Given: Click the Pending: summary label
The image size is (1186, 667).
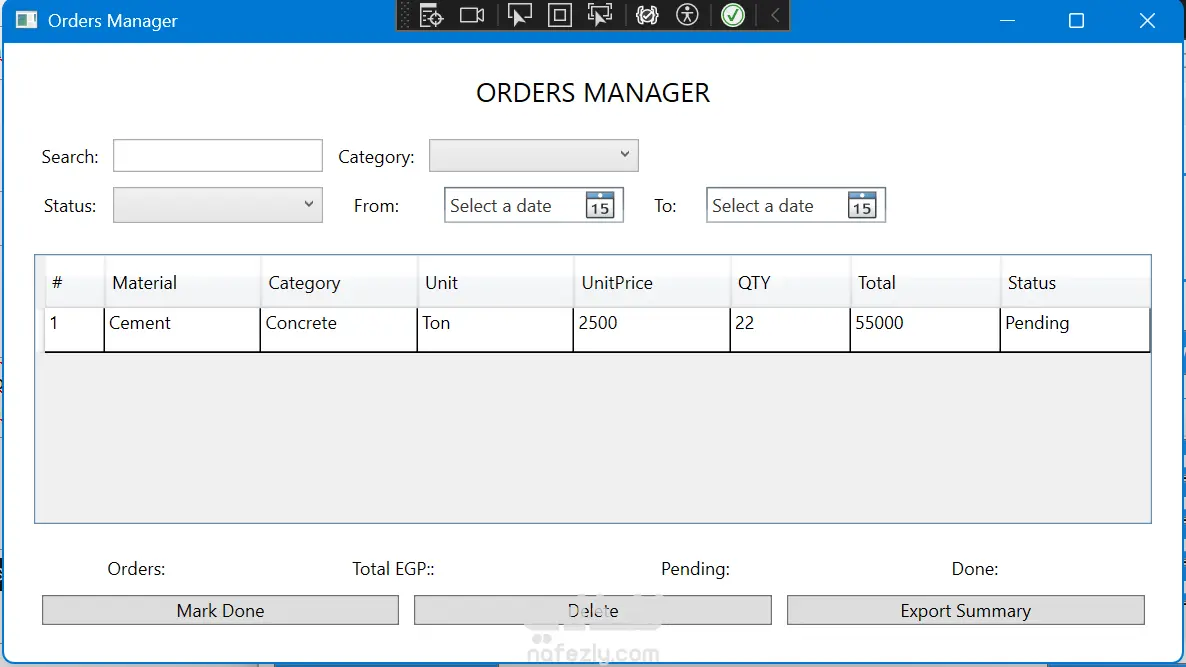Looking at the screenshot, I should pyautogui.click(x=695, y=569).
